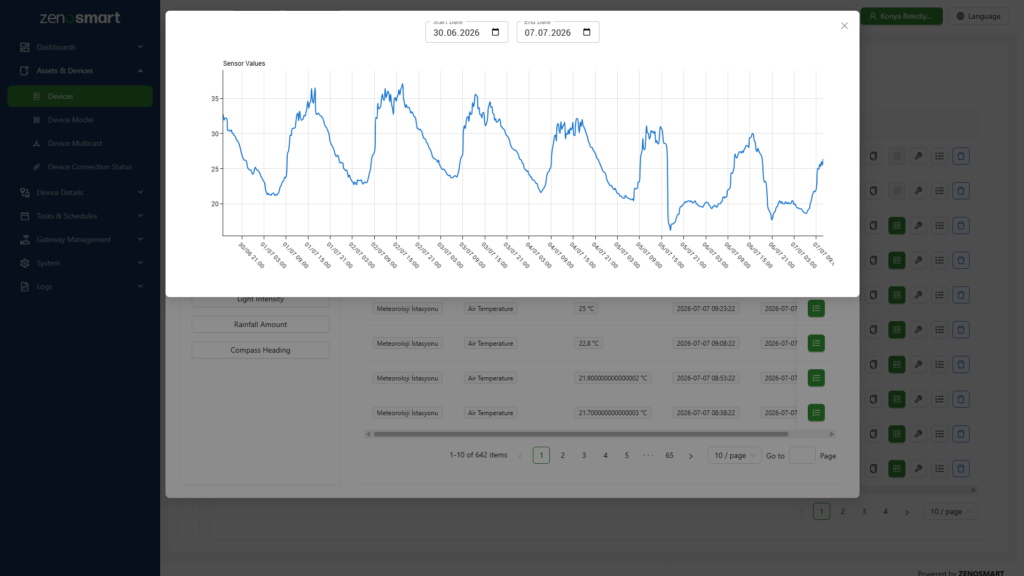Image resolution: width=1024 pixels, height=576 pixels.
Task: Click the Konya Belediy... account button
Action: point(901,16)
